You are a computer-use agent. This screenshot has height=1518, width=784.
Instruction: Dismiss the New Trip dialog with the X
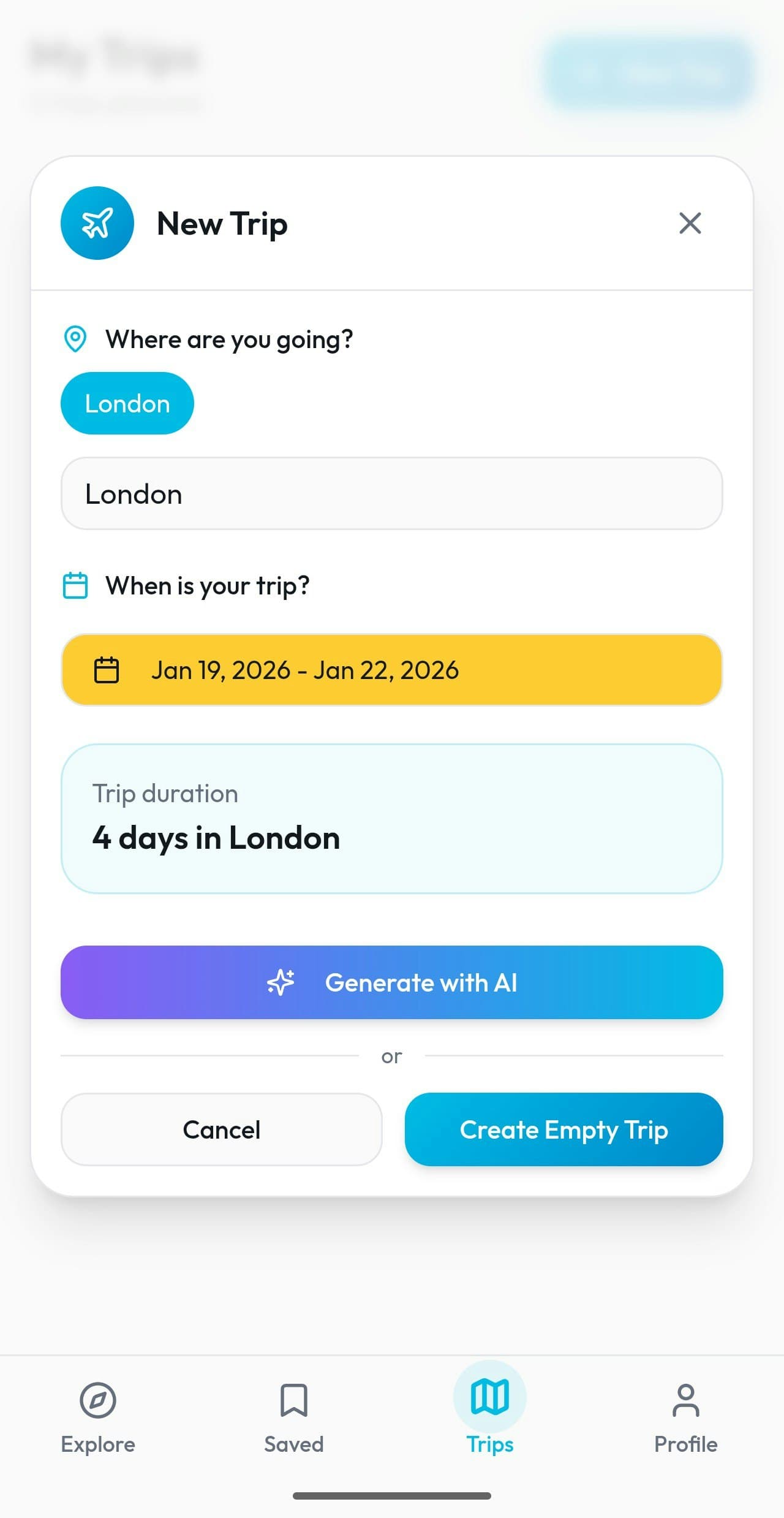pyautogui.click(x=690, y=224)
